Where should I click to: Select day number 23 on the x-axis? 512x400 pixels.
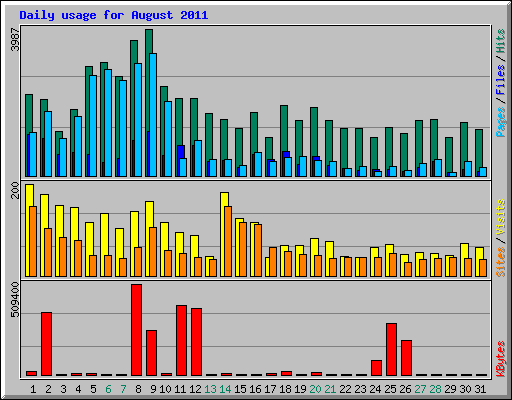click(x=360, y=389)
